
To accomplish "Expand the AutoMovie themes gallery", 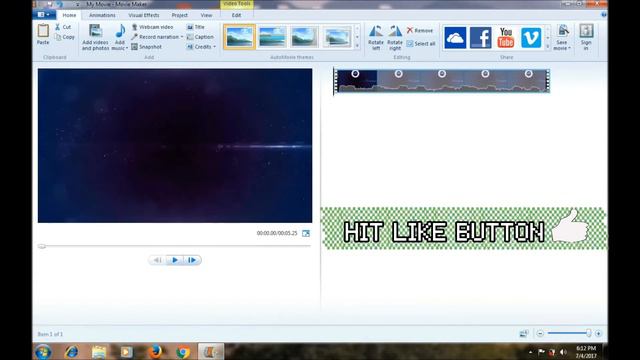I will (358, 46).
